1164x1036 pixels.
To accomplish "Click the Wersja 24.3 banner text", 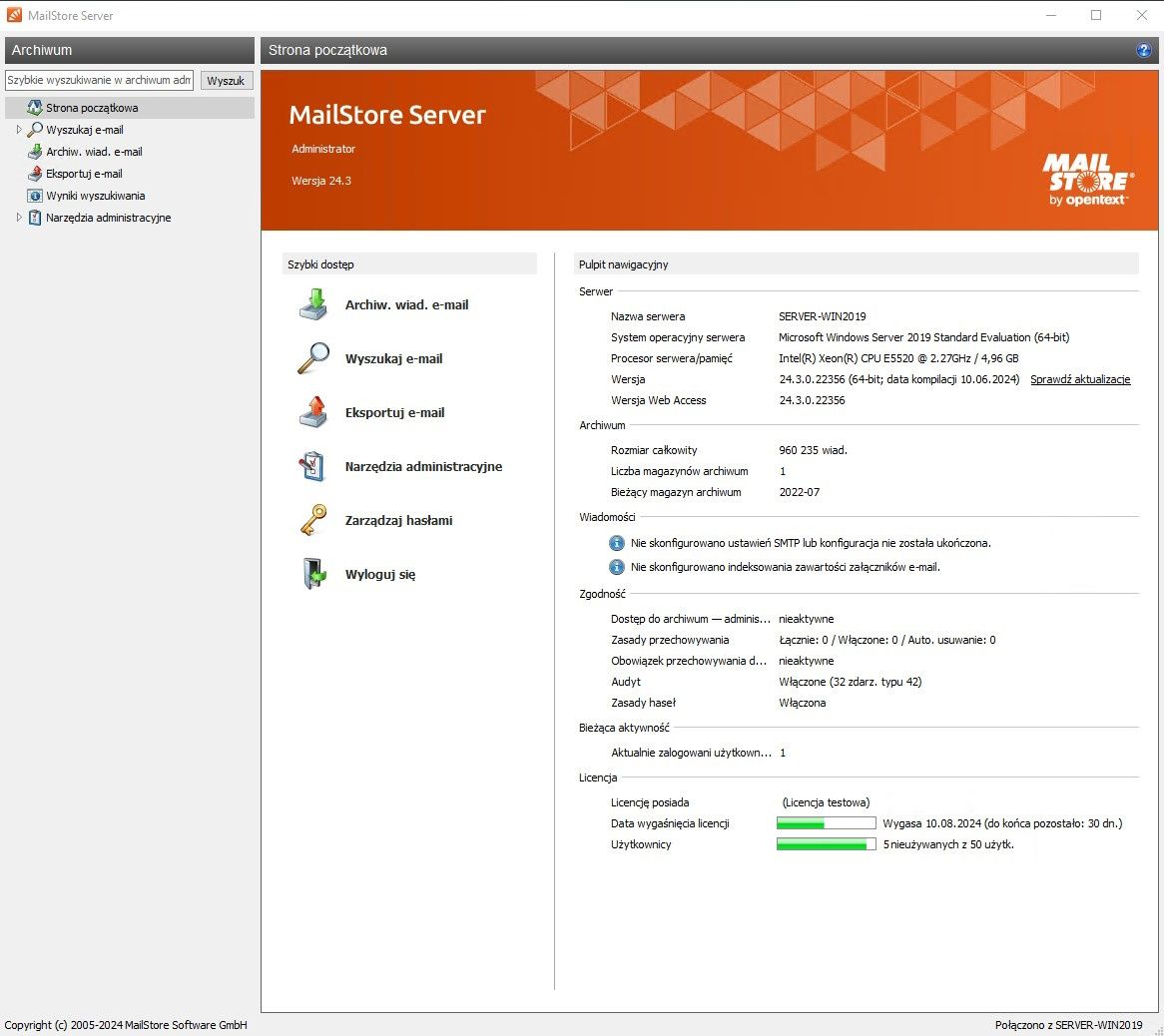I will coord(320,181).
